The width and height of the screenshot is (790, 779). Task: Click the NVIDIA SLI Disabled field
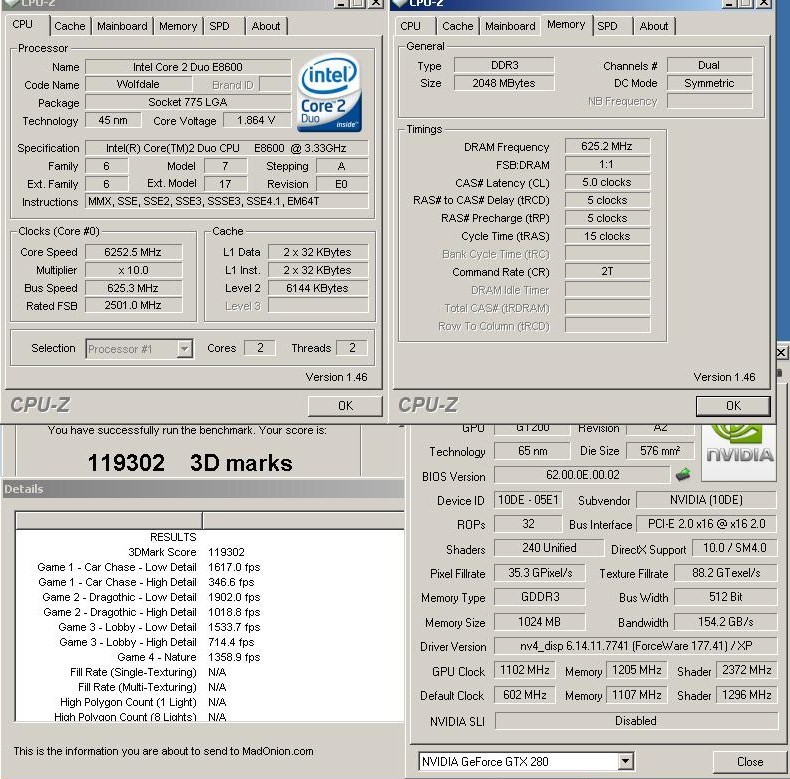636,721
